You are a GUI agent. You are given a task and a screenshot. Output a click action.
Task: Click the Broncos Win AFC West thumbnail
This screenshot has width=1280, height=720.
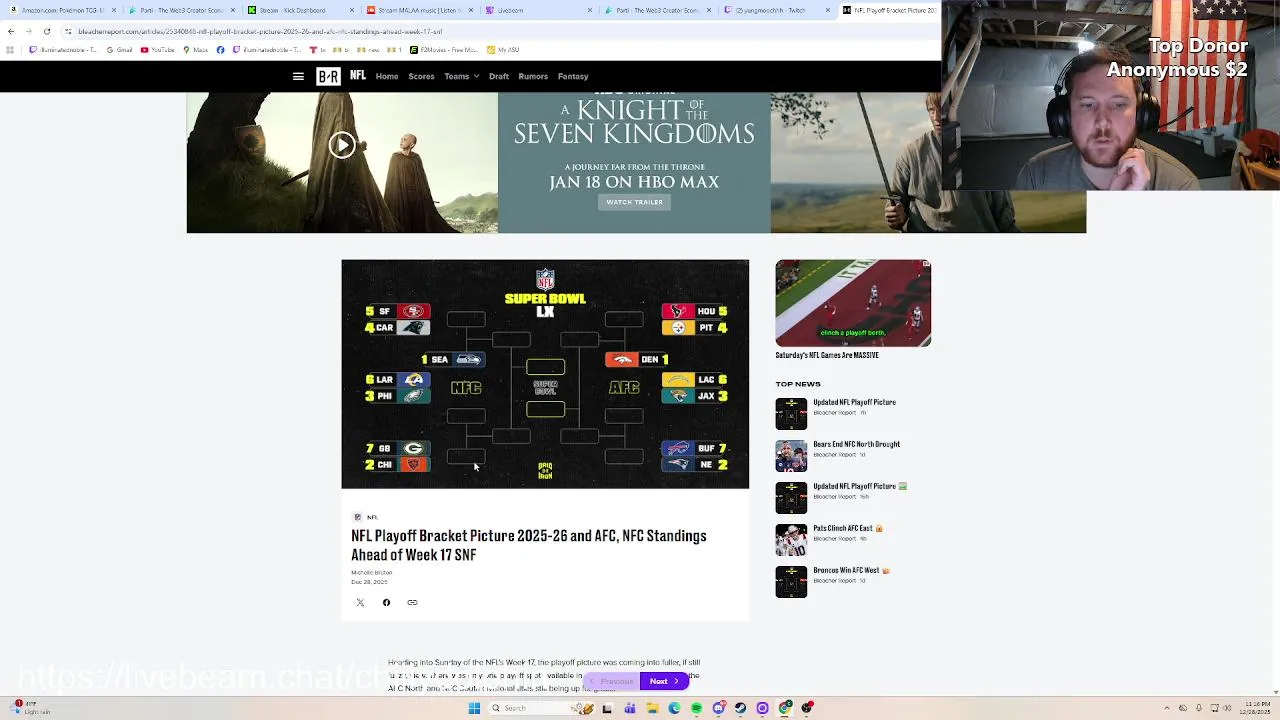791,582
